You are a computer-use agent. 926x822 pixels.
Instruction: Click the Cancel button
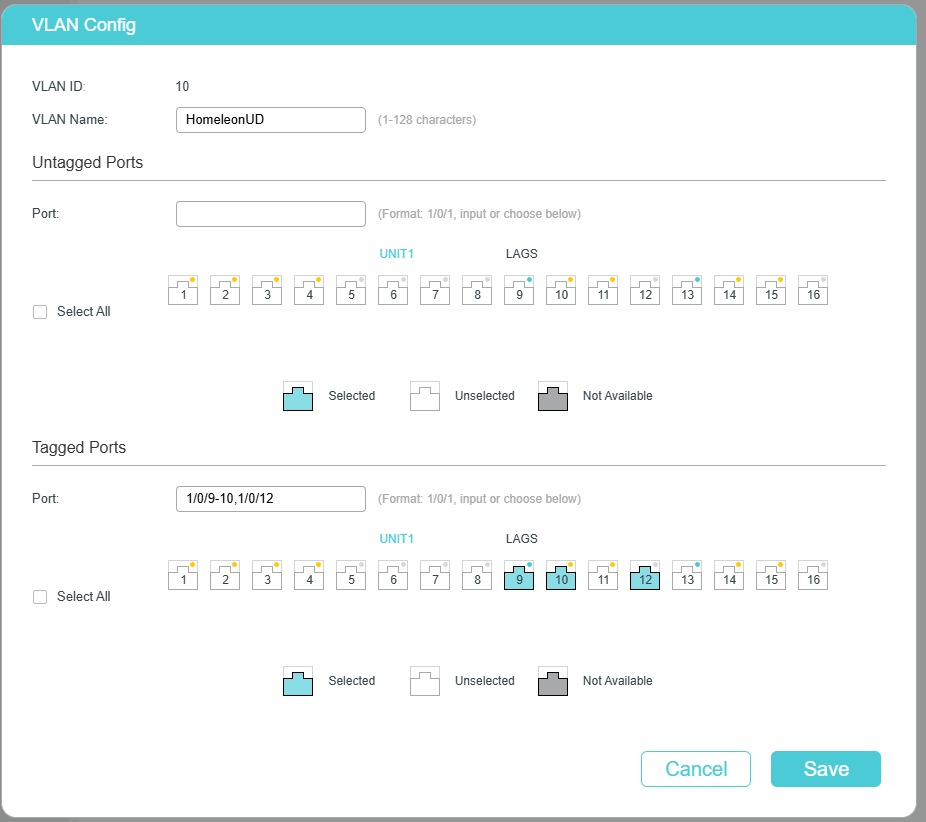tap(696, 769)
